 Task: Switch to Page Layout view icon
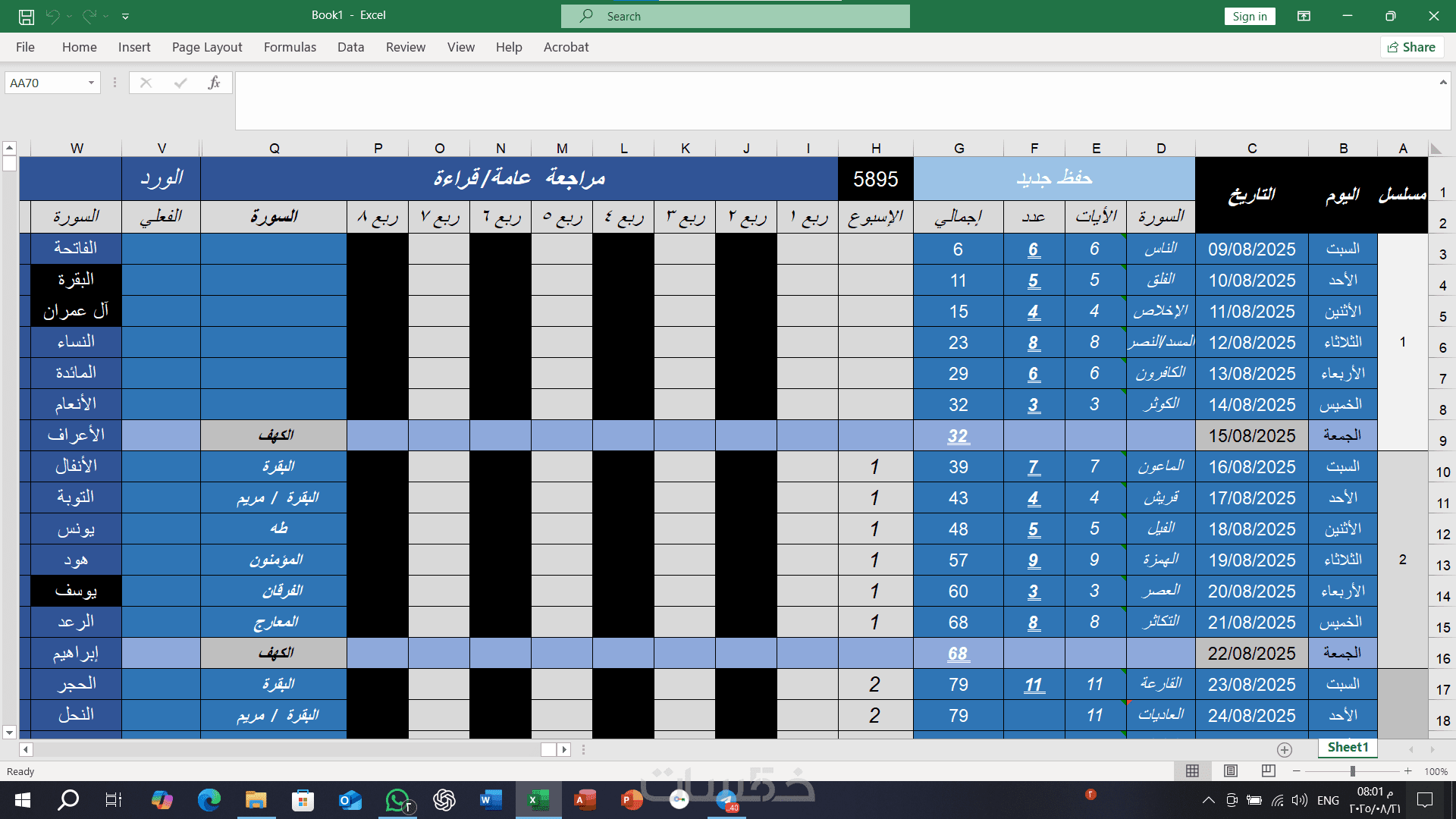(1231, 771)
